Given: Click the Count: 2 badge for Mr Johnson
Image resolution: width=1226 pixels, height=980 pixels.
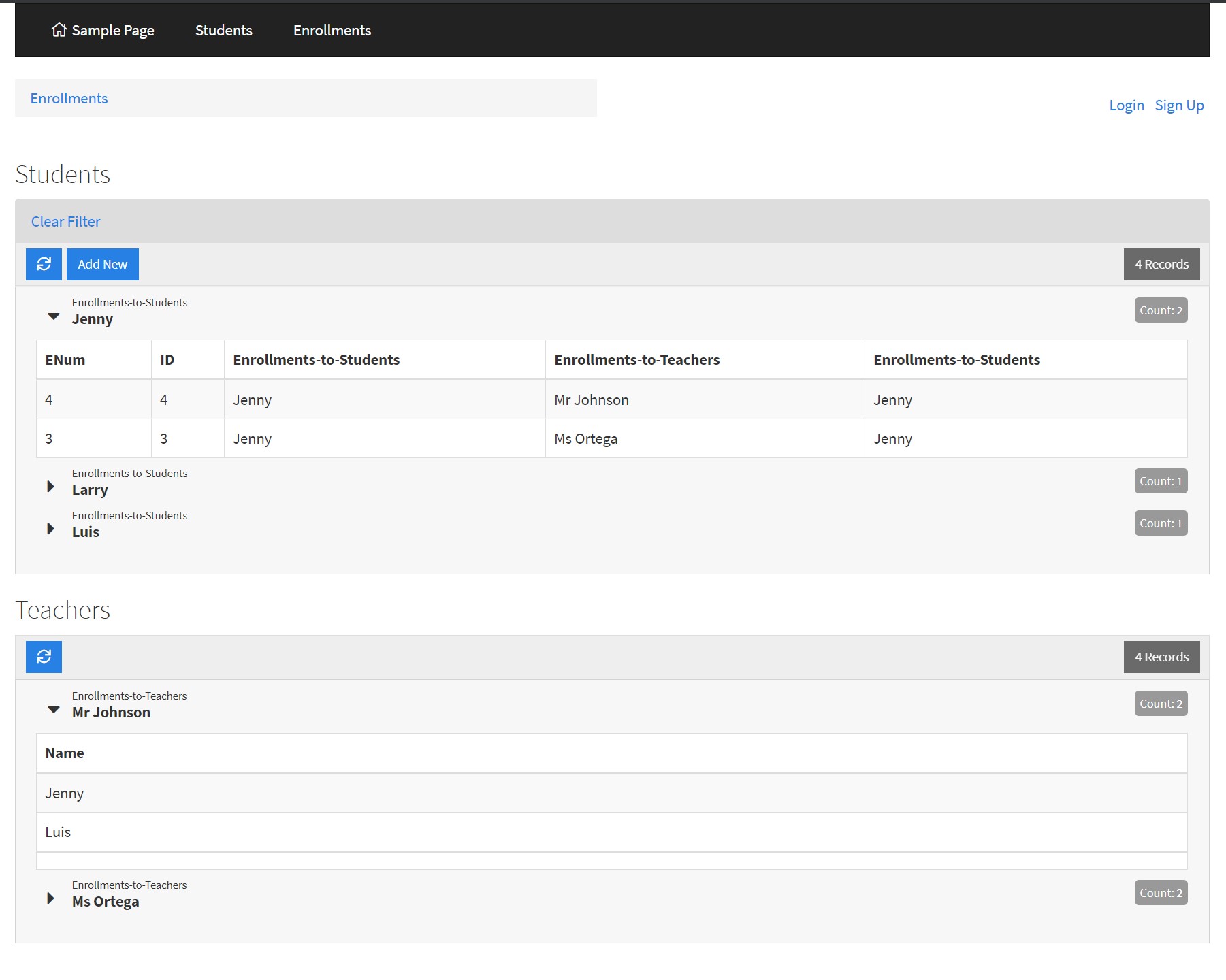Looking at the screenshot, I should (x=1161, y=704).
